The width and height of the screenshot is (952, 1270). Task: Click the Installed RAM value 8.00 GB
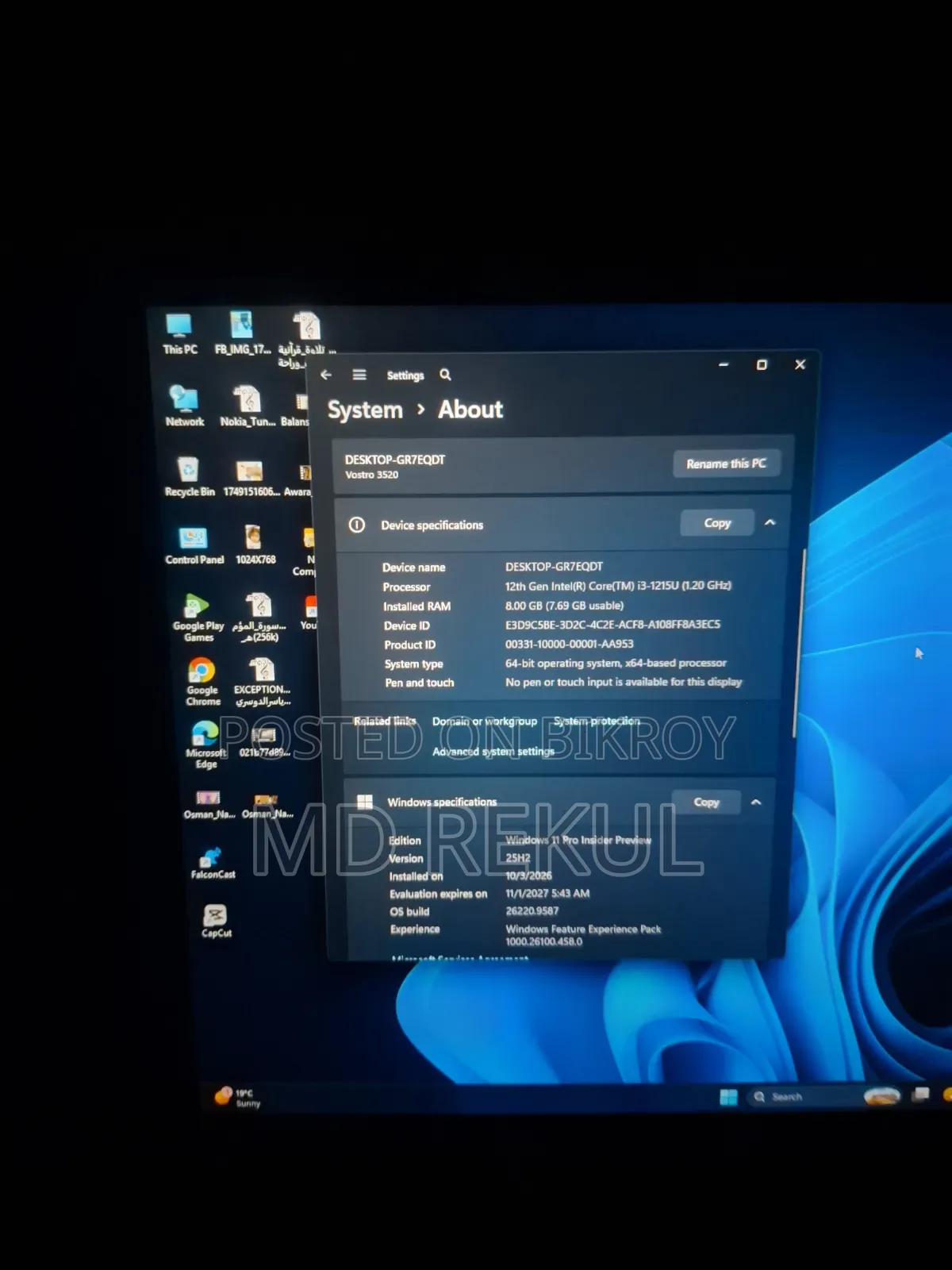(x=564, y=606)
